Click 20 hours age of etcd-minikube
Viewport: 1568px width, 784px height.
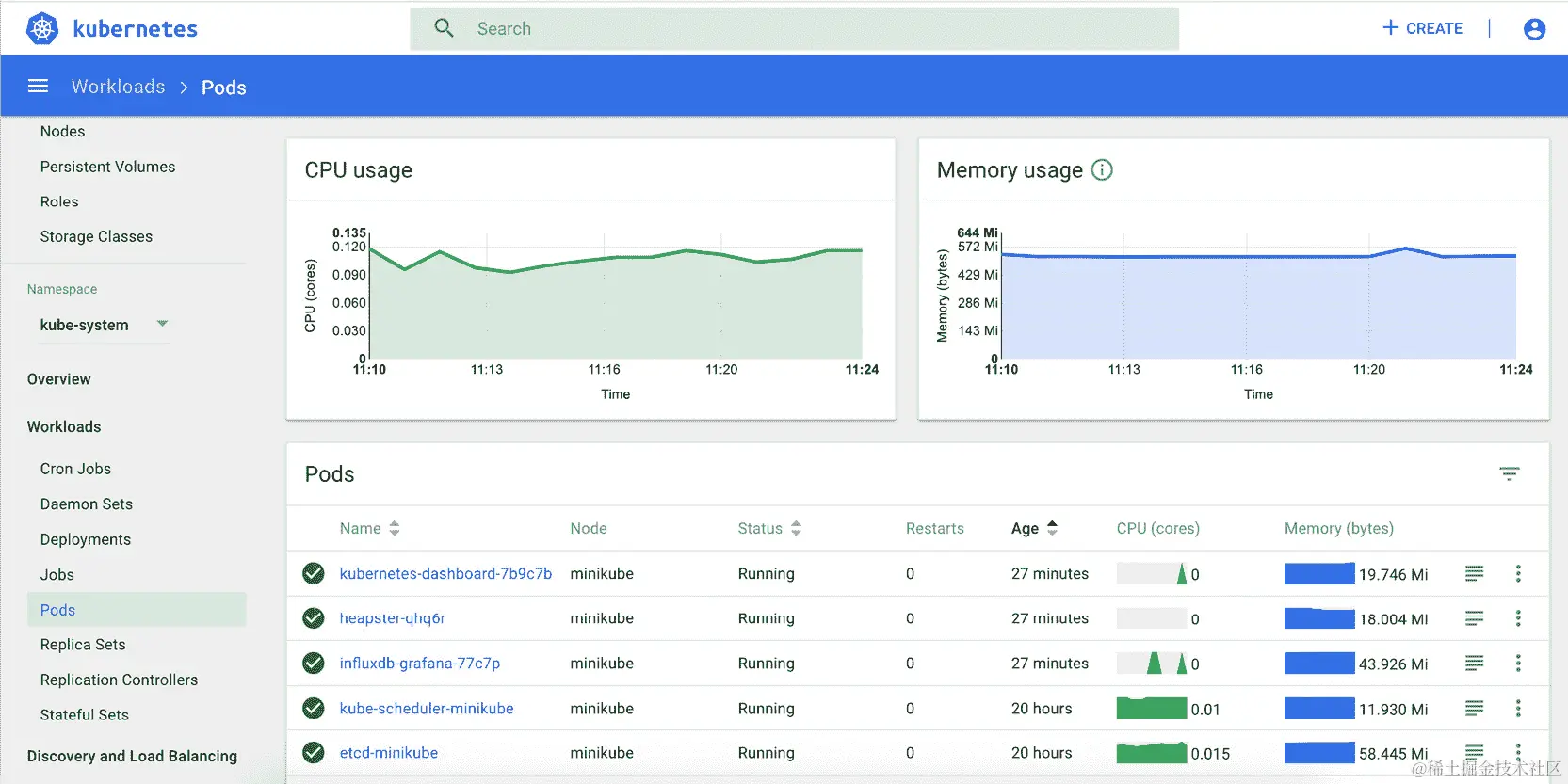pos(1042,753)
